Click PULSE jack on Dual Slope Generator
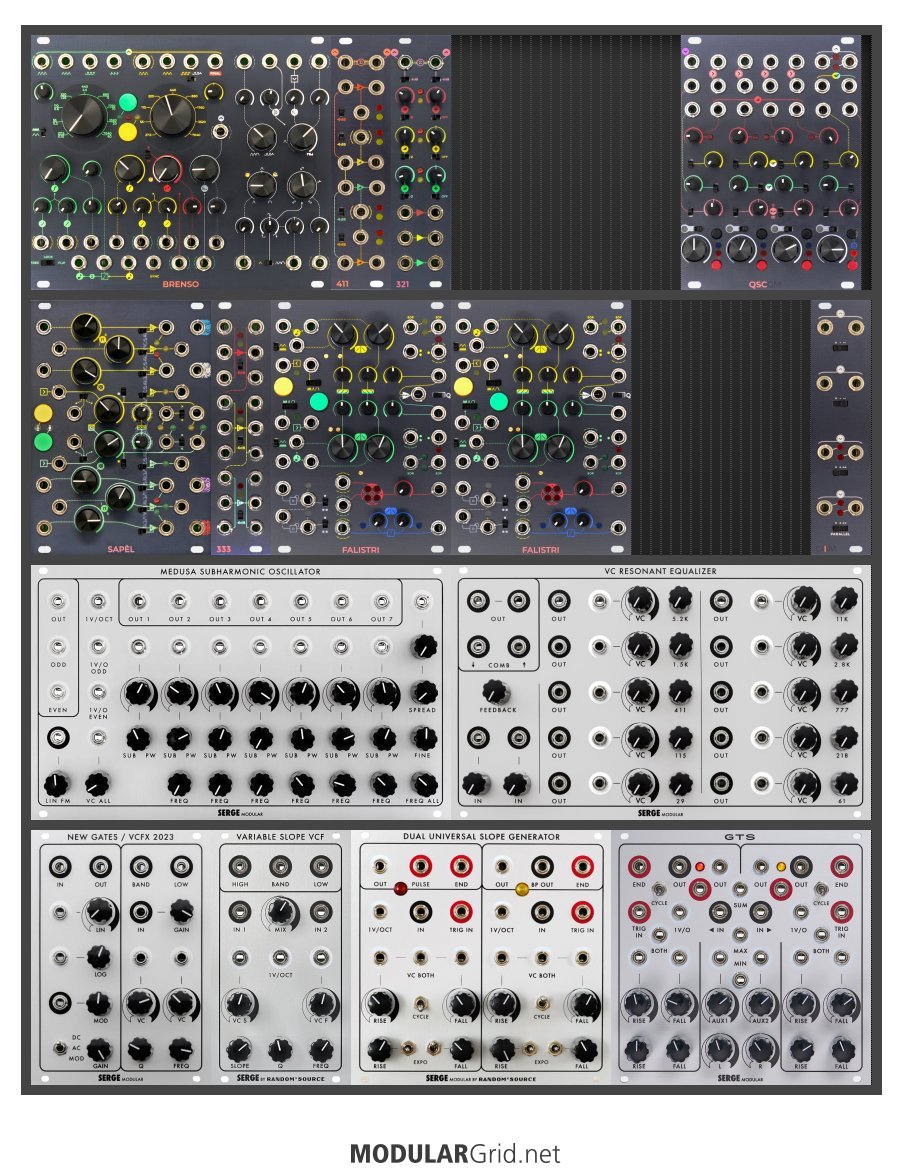Image resolution: width=912 pixels, height=1175 pixels. click(420, 867)
